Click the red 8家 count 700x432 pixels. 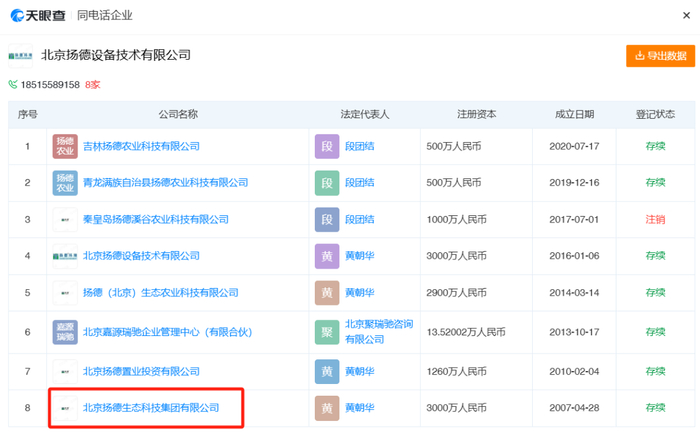pos(92,85)
